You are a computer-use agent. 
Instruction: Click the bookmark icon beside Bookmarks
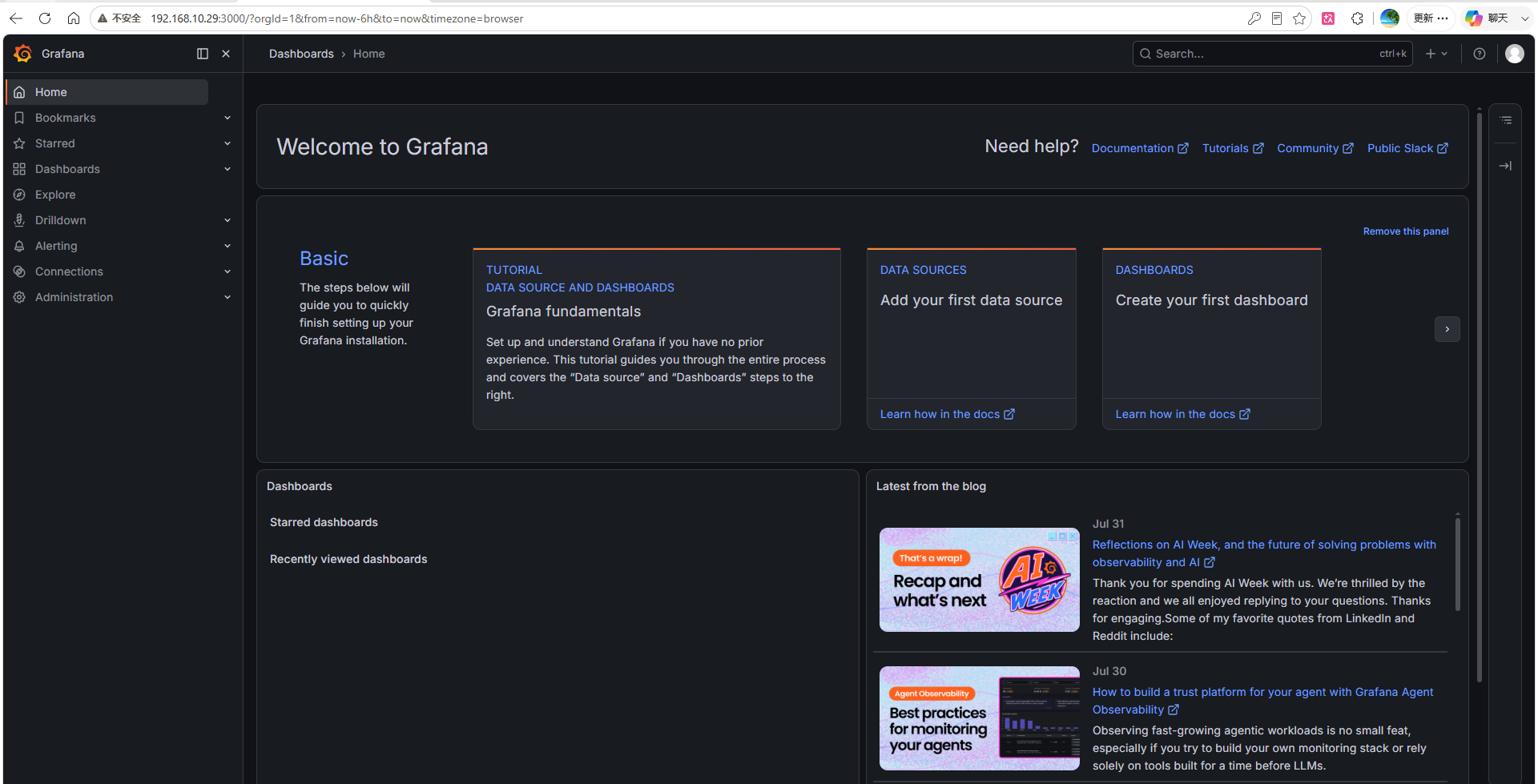click(19, 118)
